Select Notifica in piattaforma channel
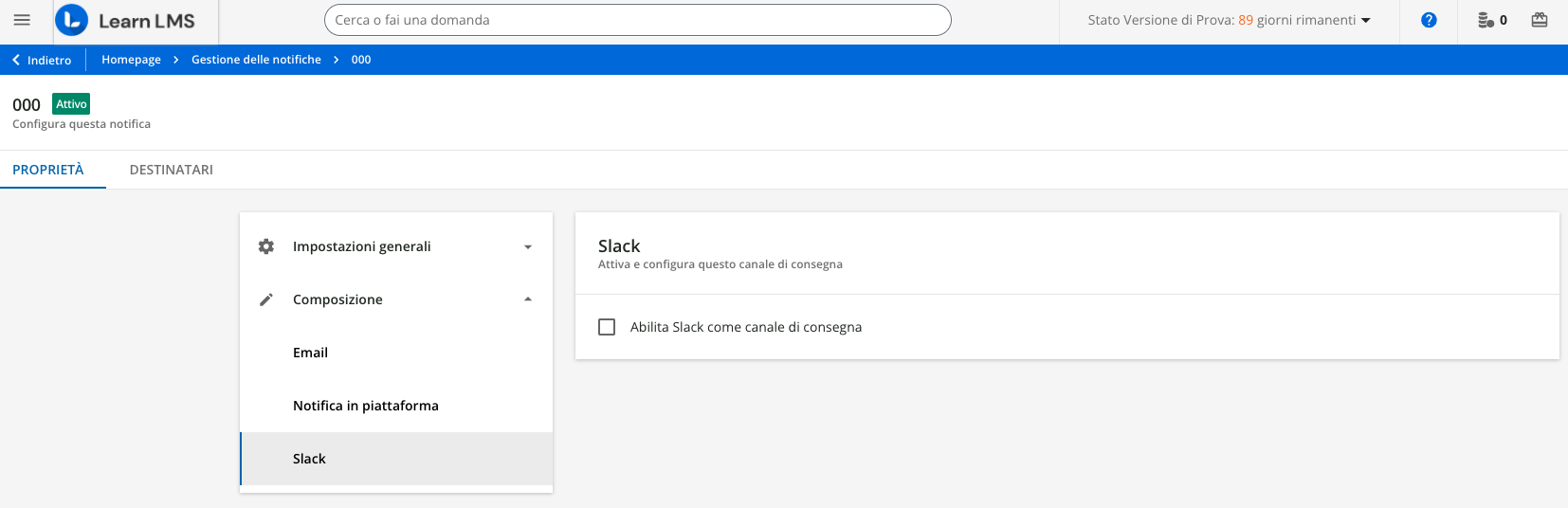Viewport: 1568px width, 508px height. [x=365, y=406]
